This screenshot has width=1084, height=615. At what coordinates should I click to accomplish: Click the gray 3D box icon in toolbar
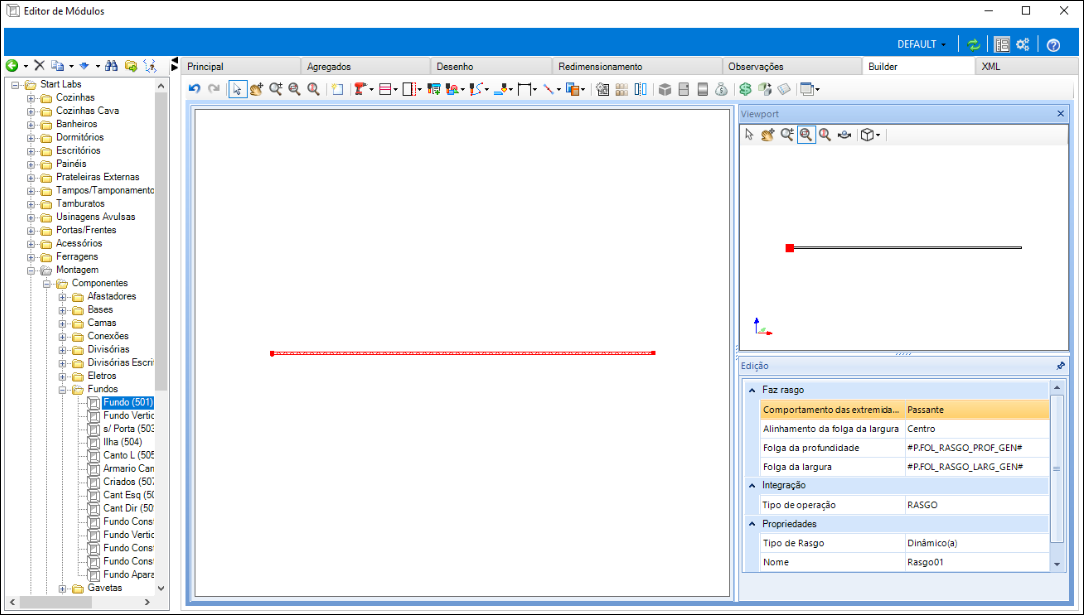point(665,89)
